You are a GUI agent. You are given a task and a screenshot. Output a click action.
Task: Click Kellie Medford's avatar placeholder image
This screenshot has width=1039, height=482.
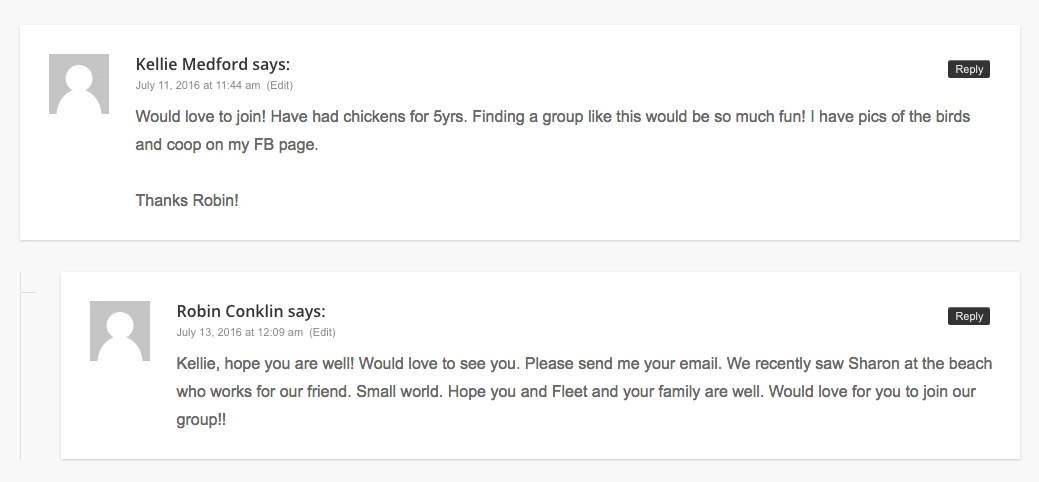pos(79,84)
